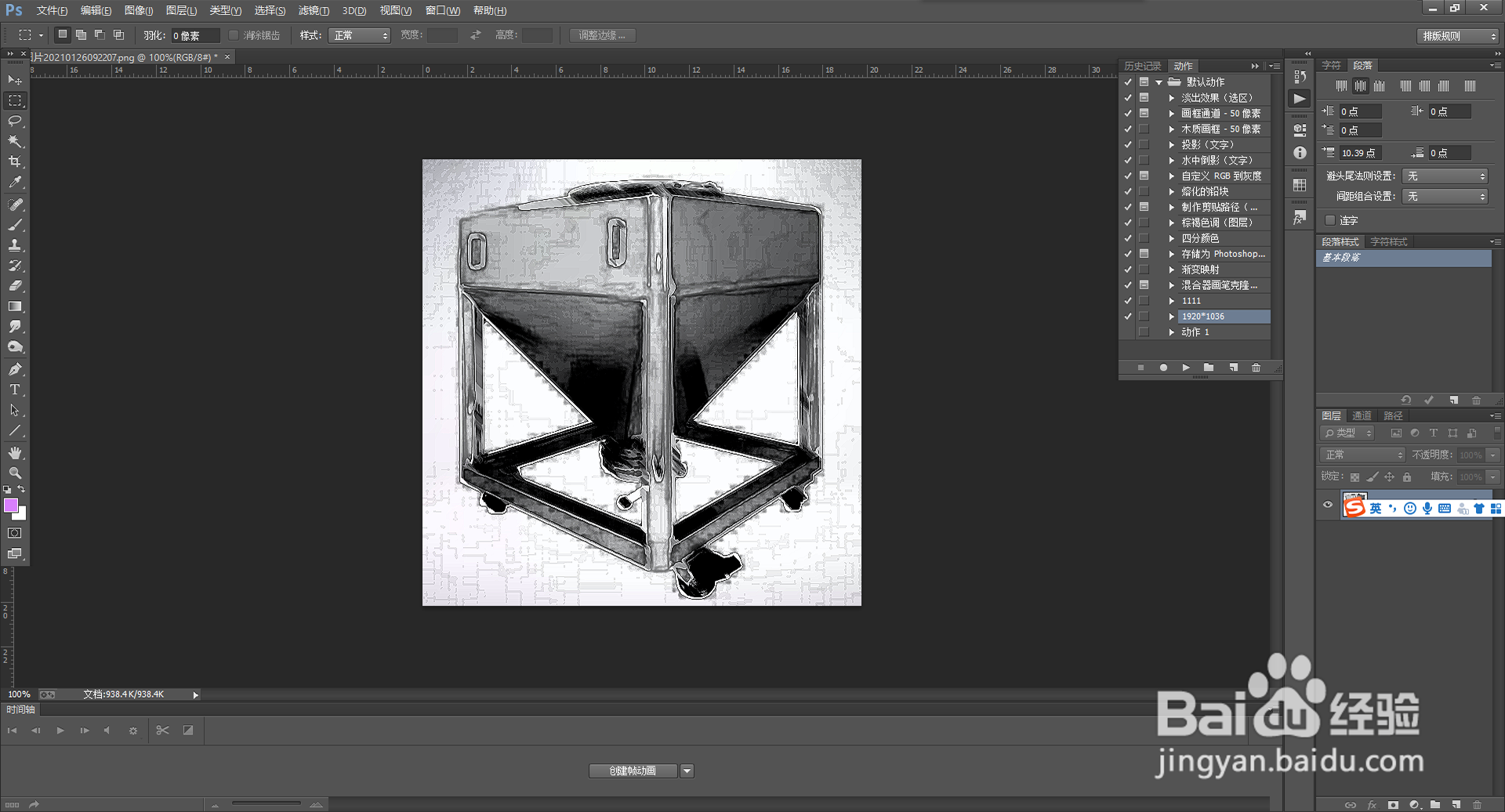Click the fx layer style icon
Screen dimensions: 1505x812
pos(1372,805)
